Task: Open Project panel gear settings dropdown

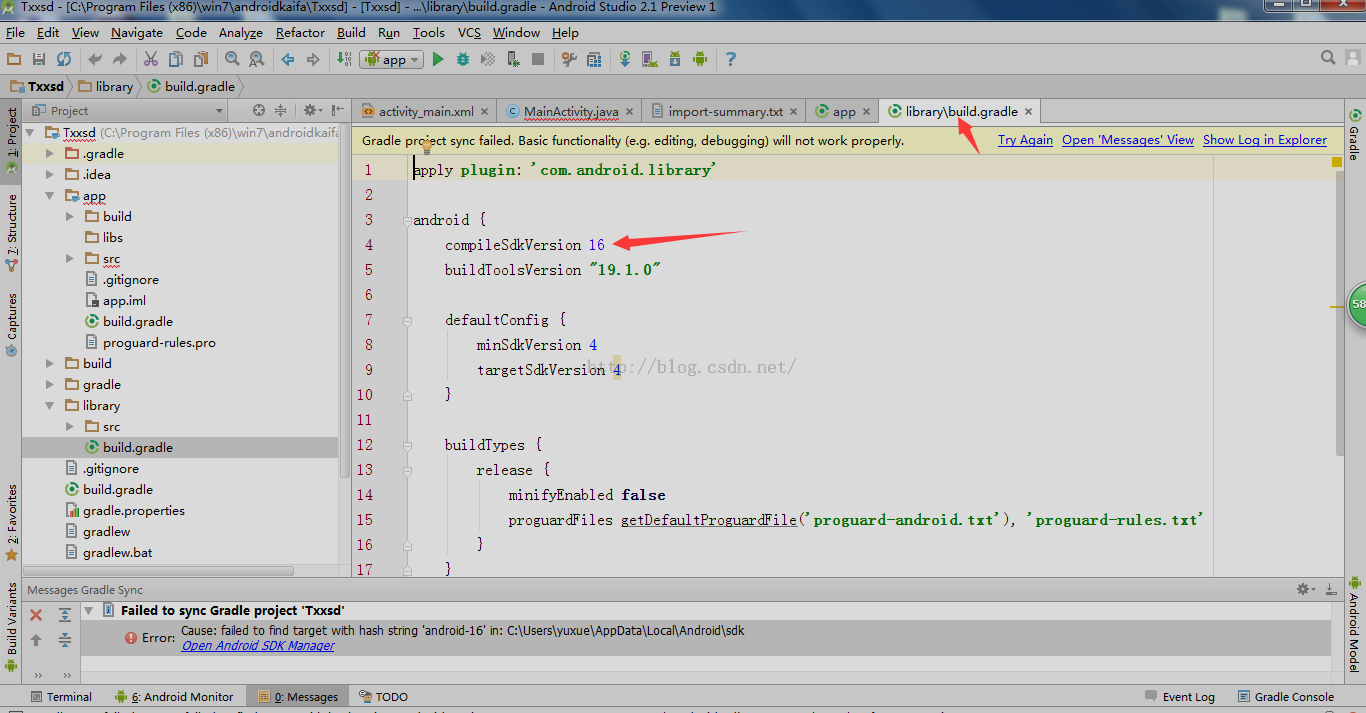Action: 313,111
